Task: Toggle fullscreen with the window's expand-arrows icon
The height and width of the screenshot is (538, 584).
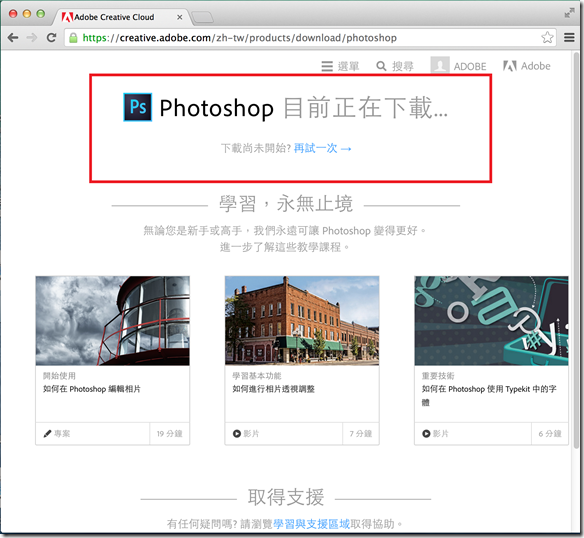Action: pos(569,13)
